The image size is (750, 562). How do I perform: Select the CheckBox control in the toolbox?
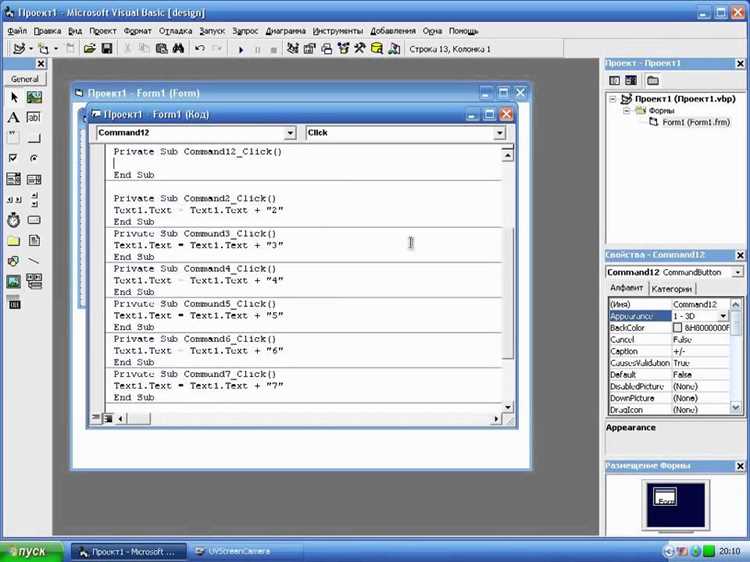point(14,158)
